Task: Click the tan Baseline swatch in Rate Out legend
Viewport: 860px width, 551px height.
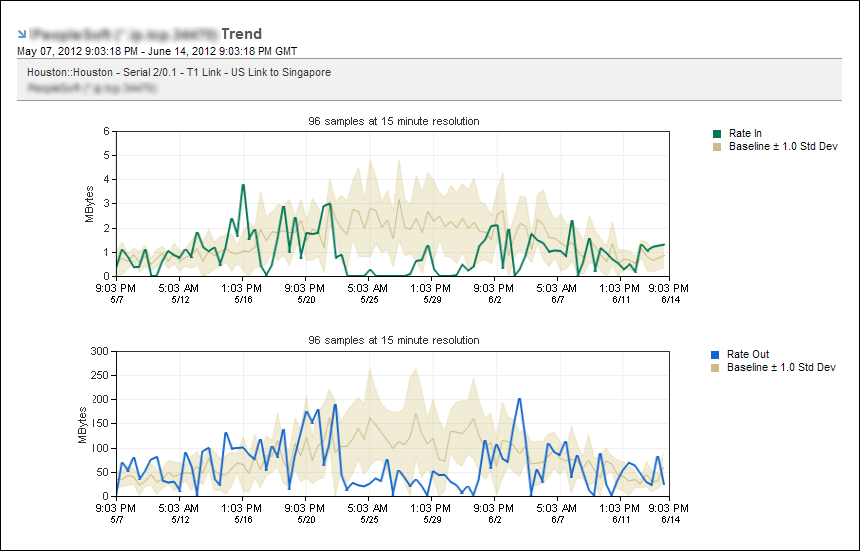Action: tap(716, 367)
